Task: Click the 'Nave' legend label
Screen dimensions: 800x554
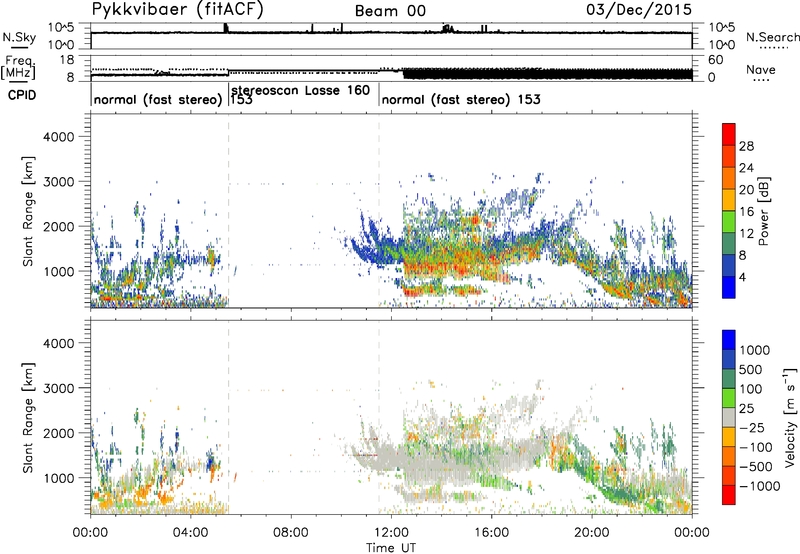Action: point(761,70)
